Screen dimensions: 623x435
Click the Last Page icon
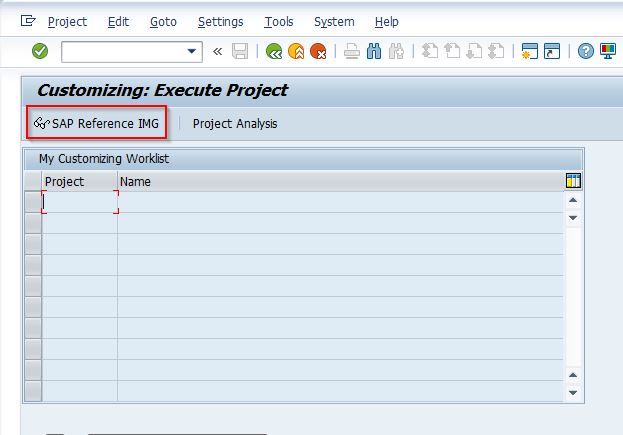(x=496, y=51)
